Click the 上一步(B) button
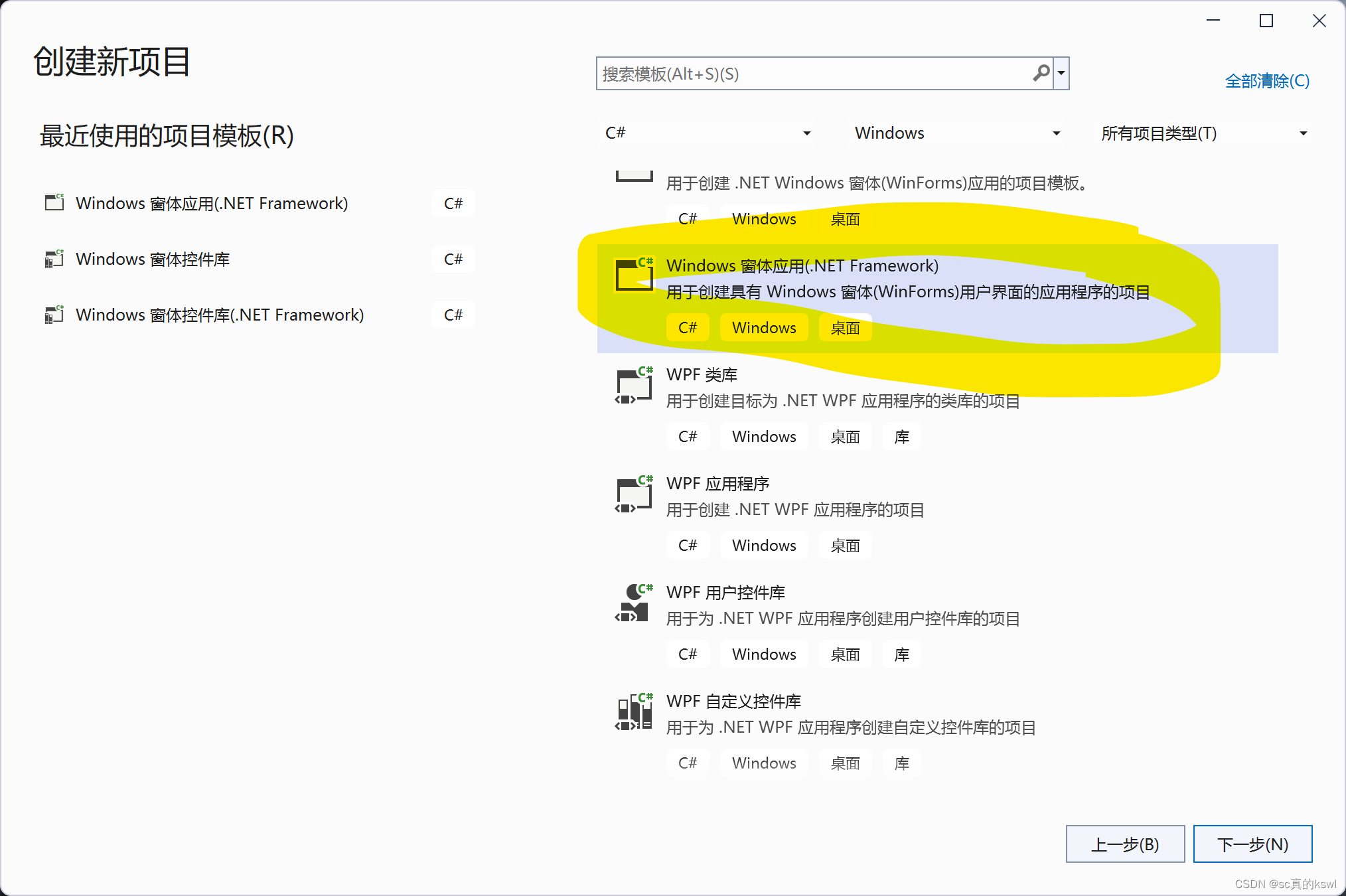This screenshot has width=1346, height=896. pyautogui.click(x=1124, y=844)
